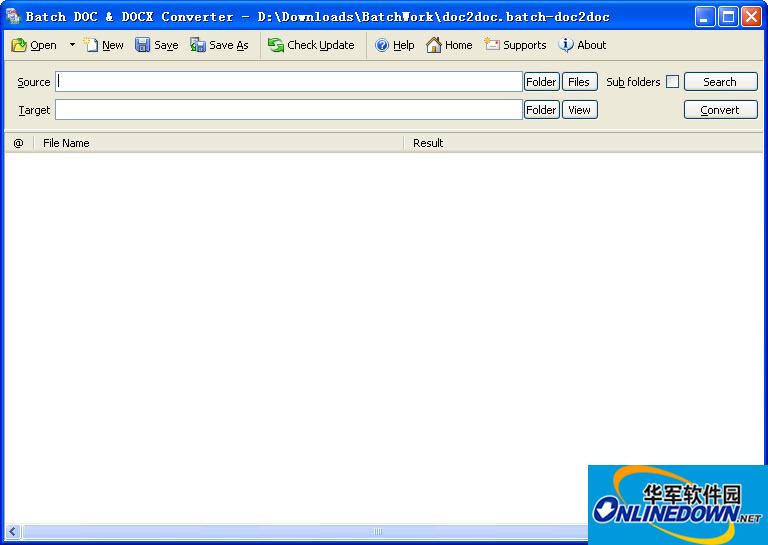Sort by the File Name column header

coord(218,143)
